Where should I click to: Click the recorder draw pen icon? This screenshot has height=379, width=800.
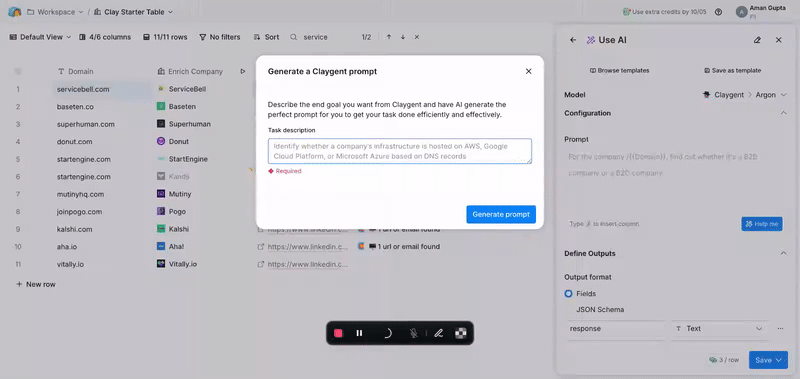tap(438, 333)
